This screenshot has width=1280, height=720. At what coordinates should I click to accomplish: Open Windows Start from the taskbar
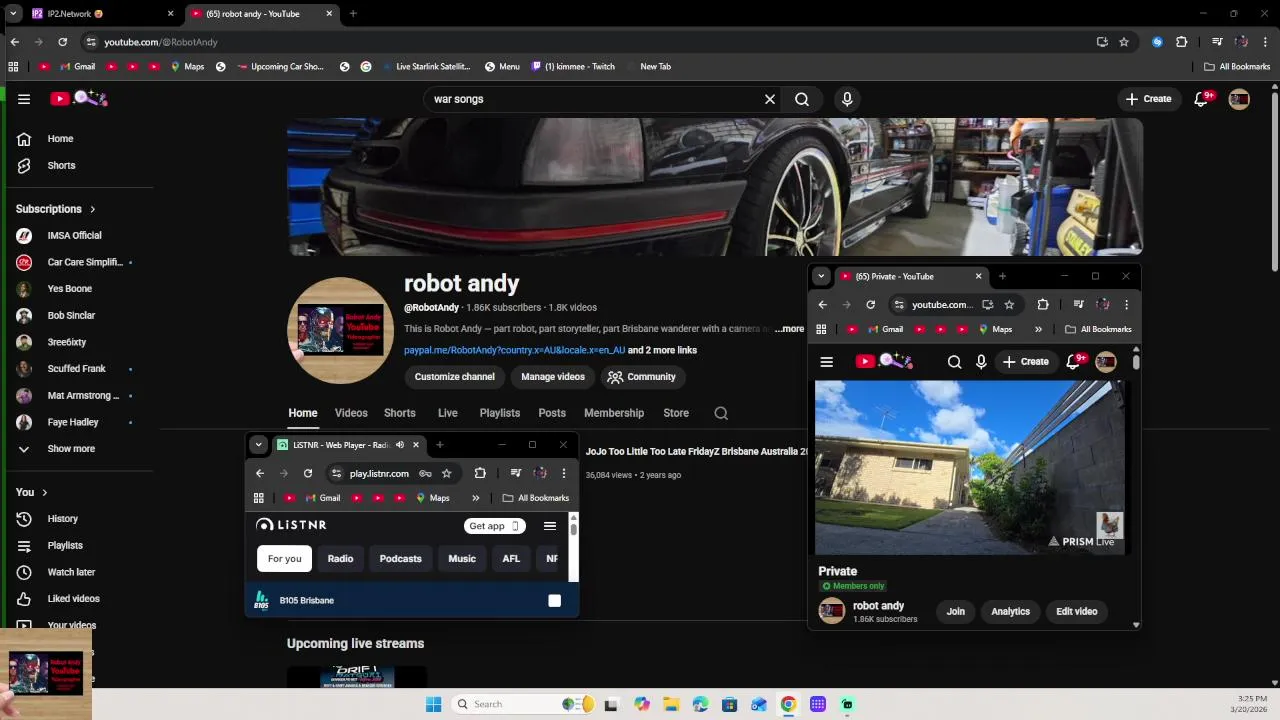click(x=433, y=704)
